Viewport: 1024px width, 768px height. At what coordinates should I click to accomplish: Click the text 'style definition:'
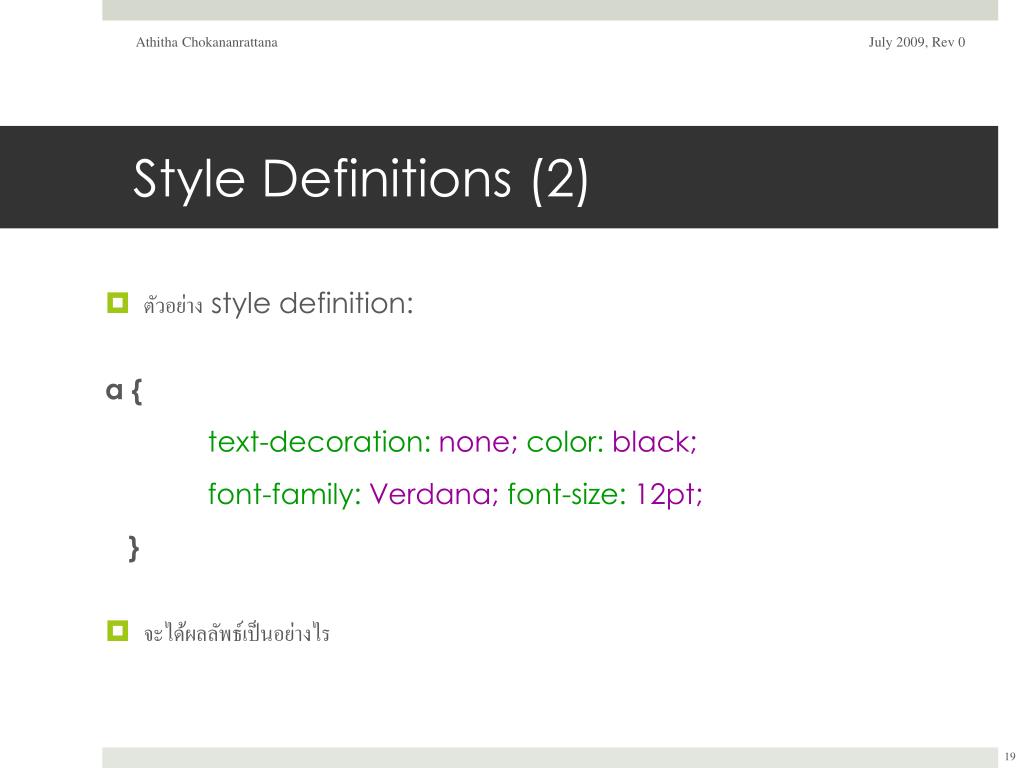coord(312,304)
